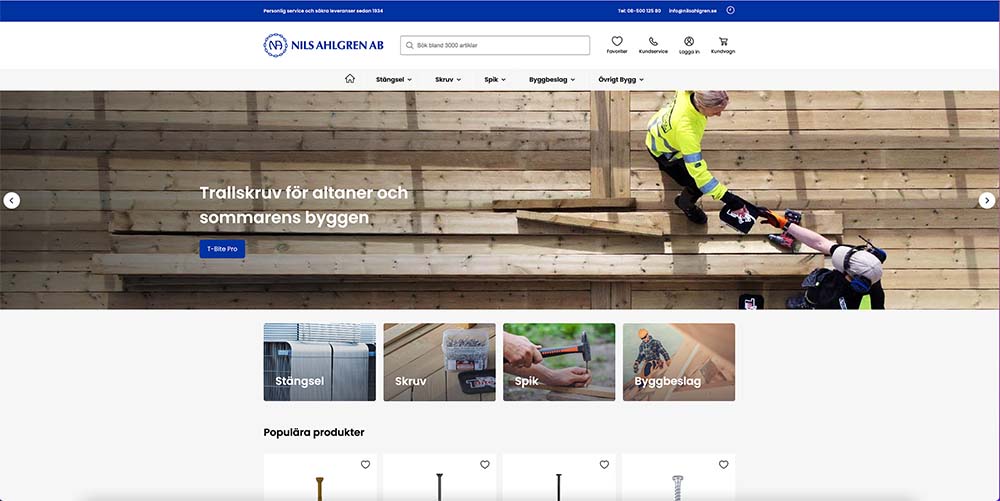Favorite the first popular product

pos(365,465)
